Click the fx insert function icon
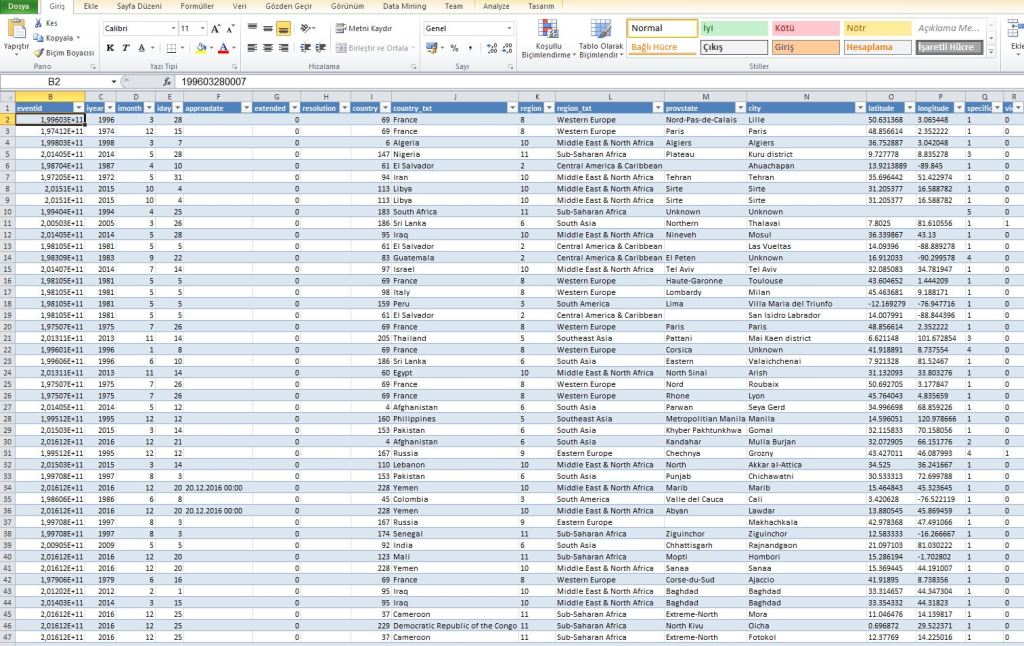The height and width of the screenshot is (646, 1024). point(166,81)
